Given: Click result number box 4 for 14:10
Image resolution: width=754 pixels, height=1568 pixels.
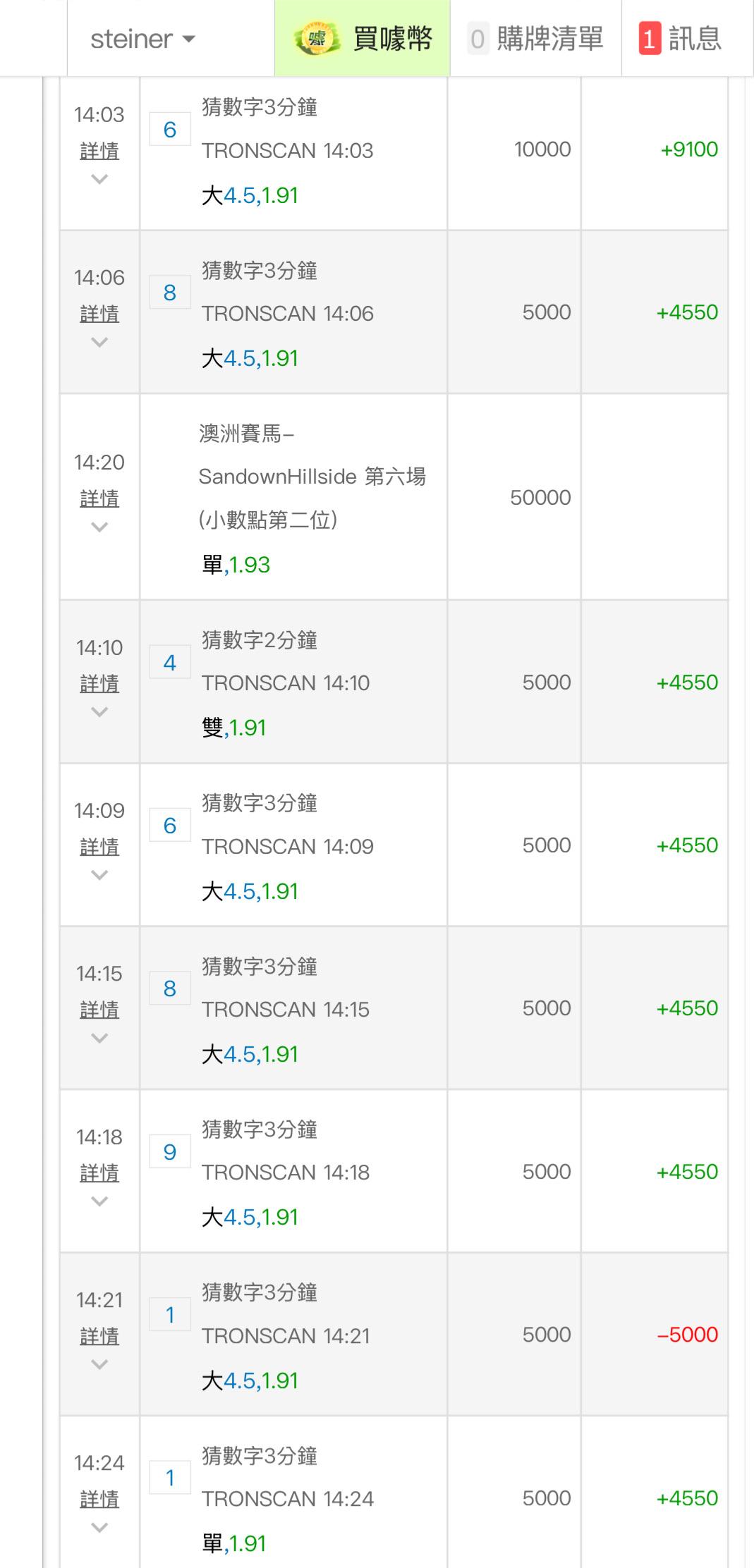Looking at the screenshot, I should [170, 663].
